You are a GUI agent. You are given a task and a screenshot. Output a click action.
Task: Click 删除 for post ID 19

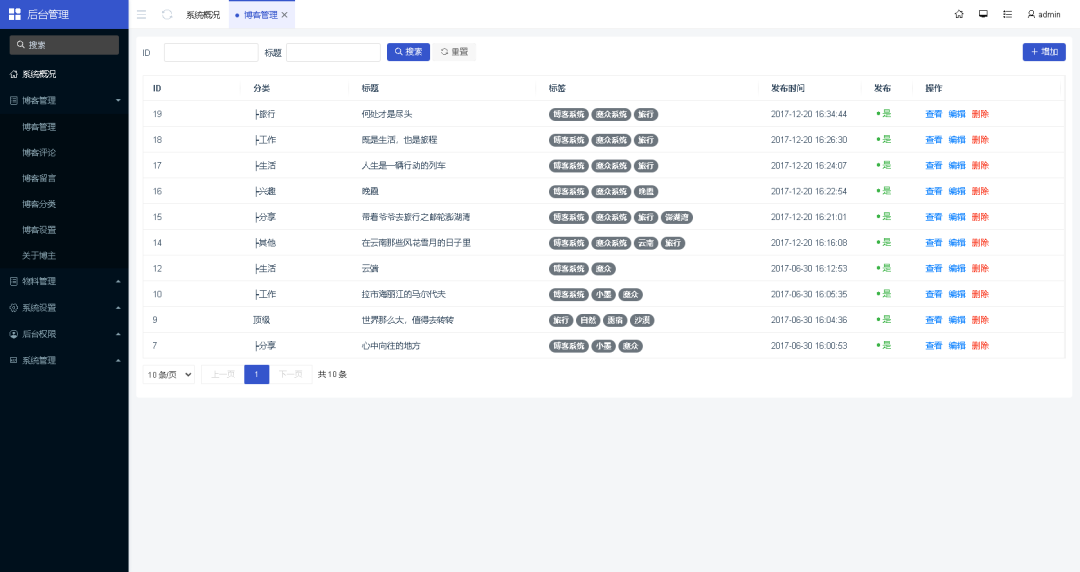pos(980,114)
